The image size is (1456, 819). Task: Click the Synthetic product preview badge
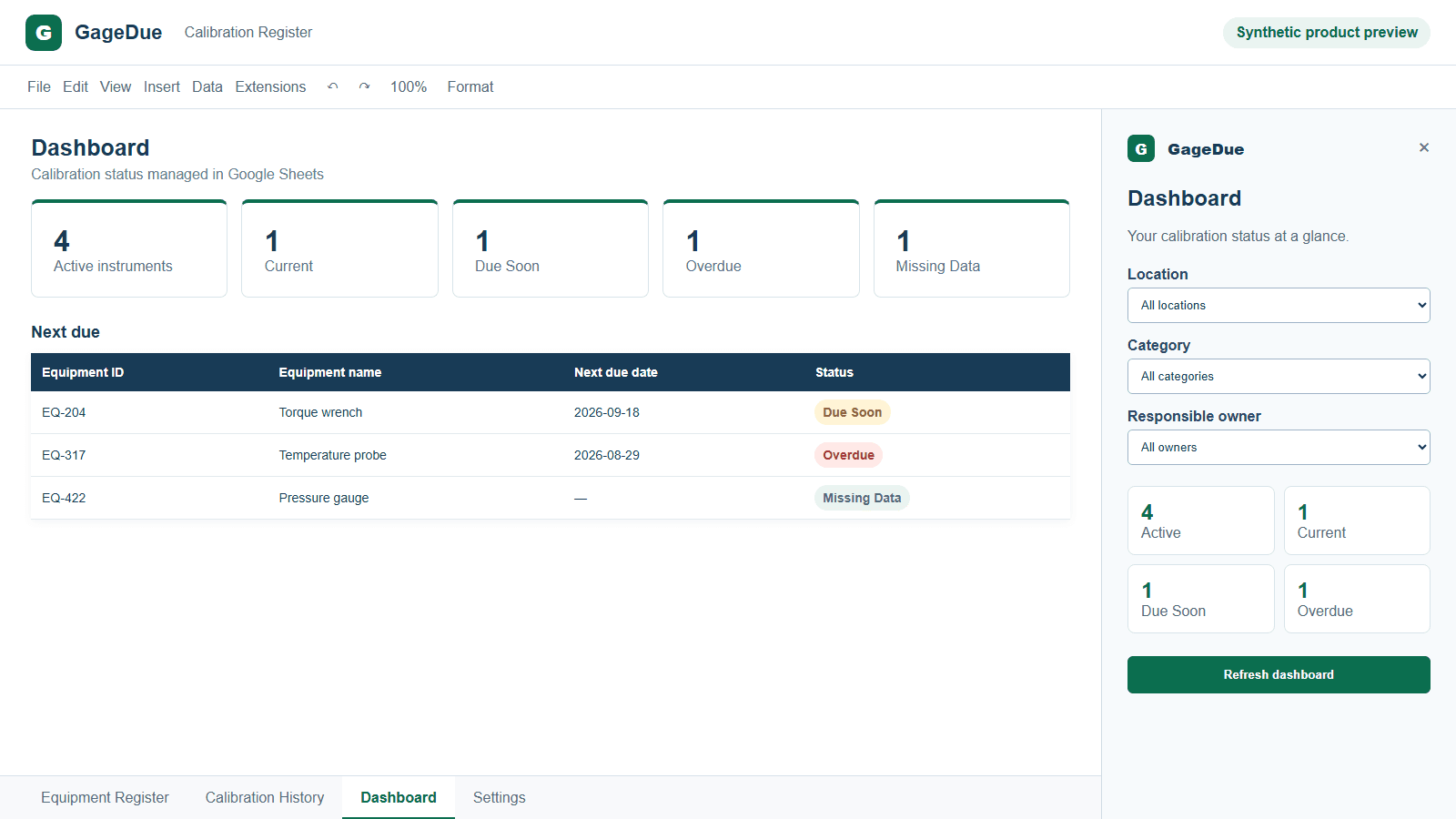(x=1327, y=33)
